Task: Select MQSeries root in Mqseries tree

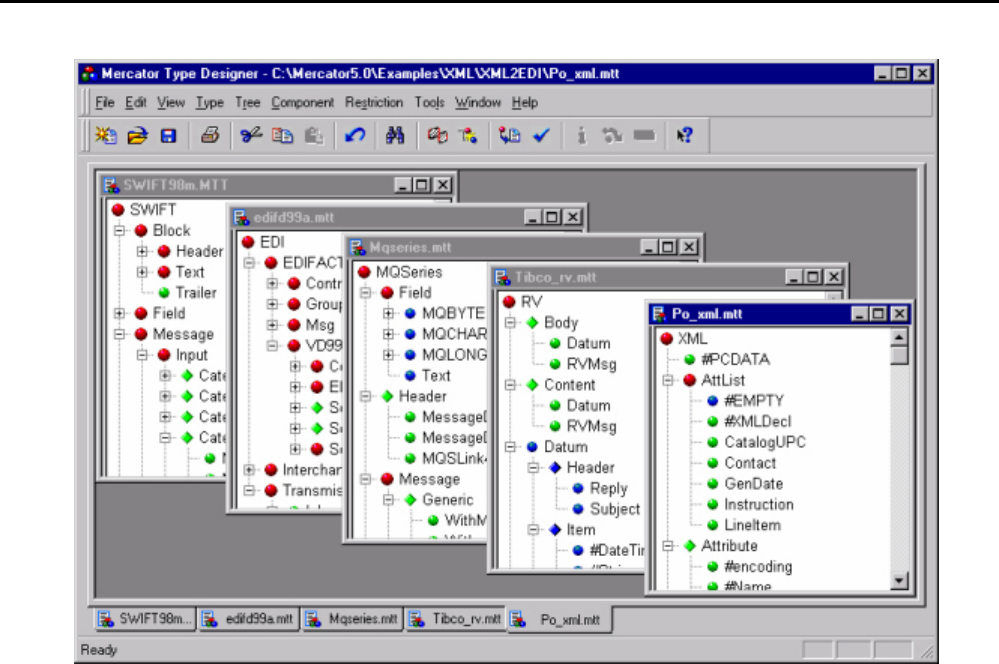Action: pyautogui.click(x=408, y=272)
